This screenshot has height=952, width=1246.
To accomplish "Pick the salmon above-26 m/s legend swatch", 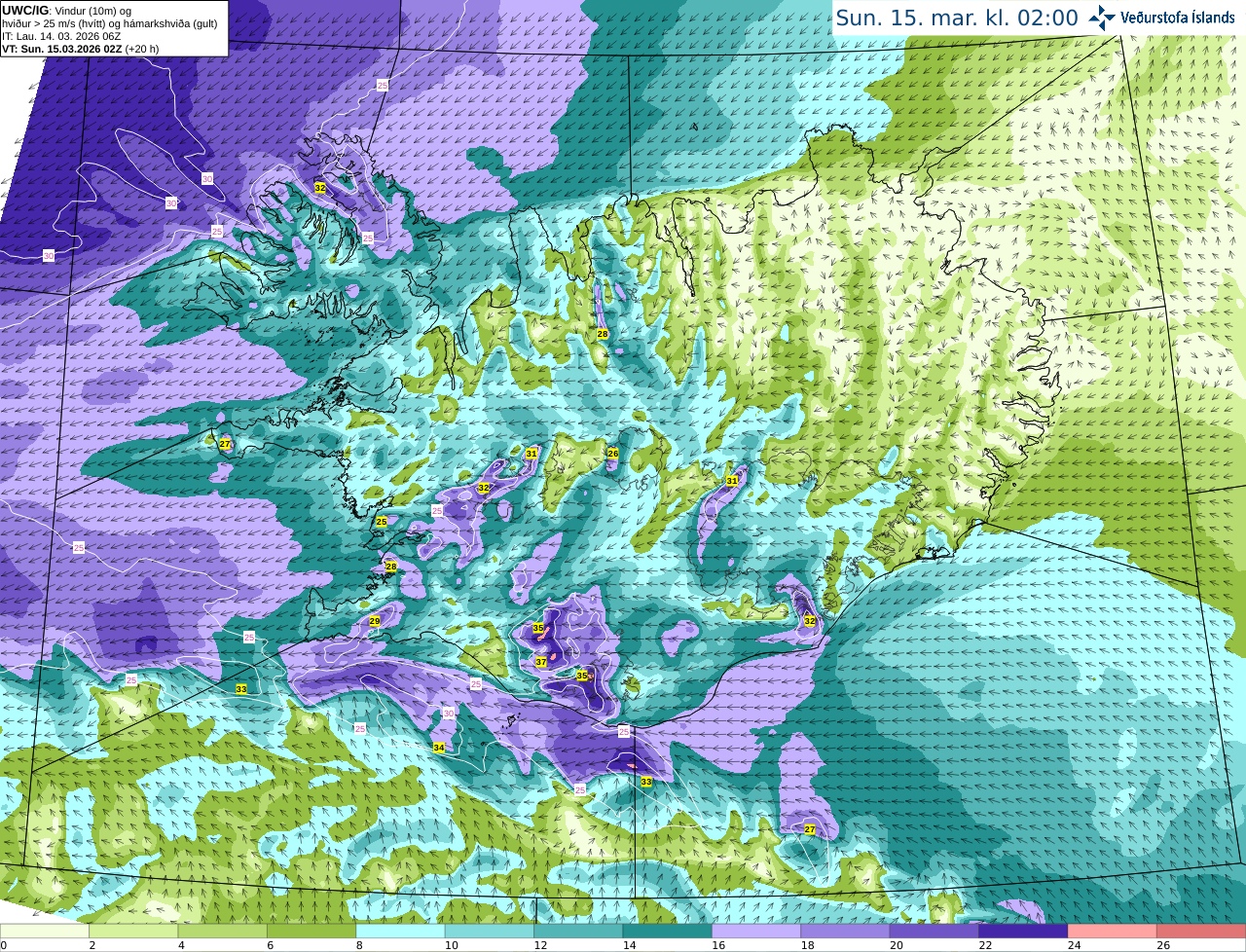I will [1201, 931].
